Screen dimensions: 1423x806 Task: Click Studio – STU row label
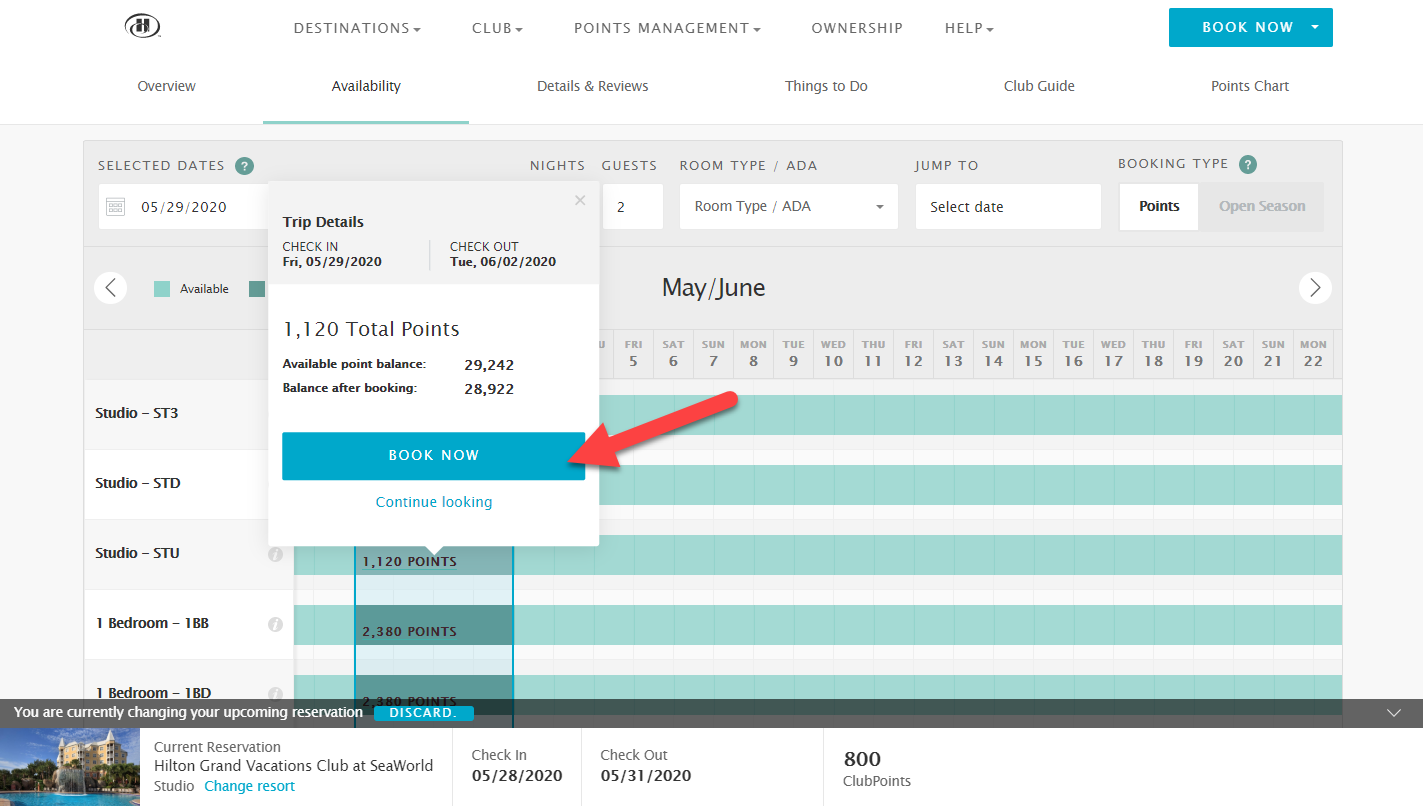(138, 552)
